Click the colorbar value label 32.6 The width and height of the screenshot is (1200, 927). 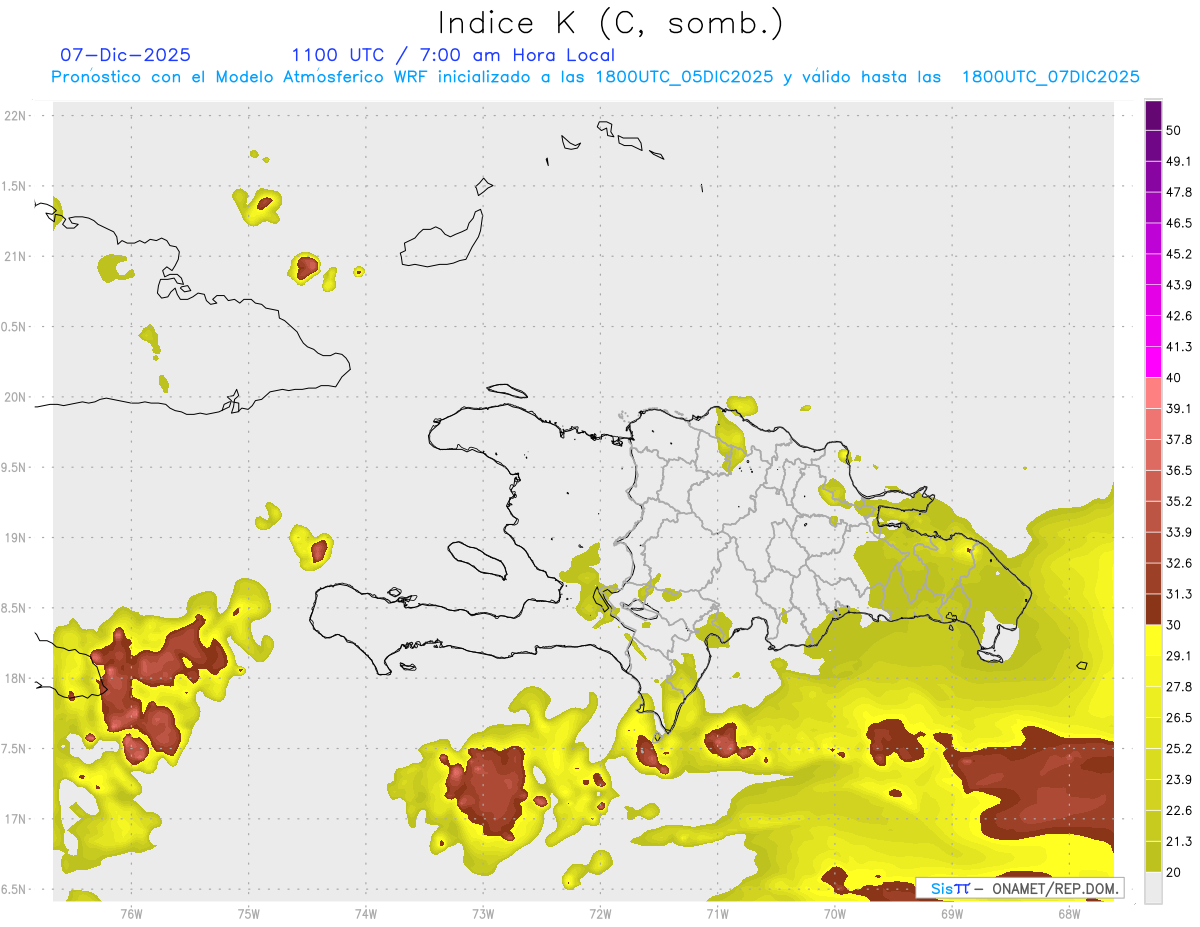(1178, 563)
